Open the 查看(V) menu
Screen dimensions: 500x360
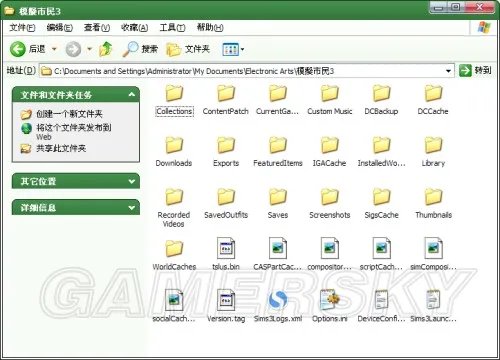coord(97,27)
